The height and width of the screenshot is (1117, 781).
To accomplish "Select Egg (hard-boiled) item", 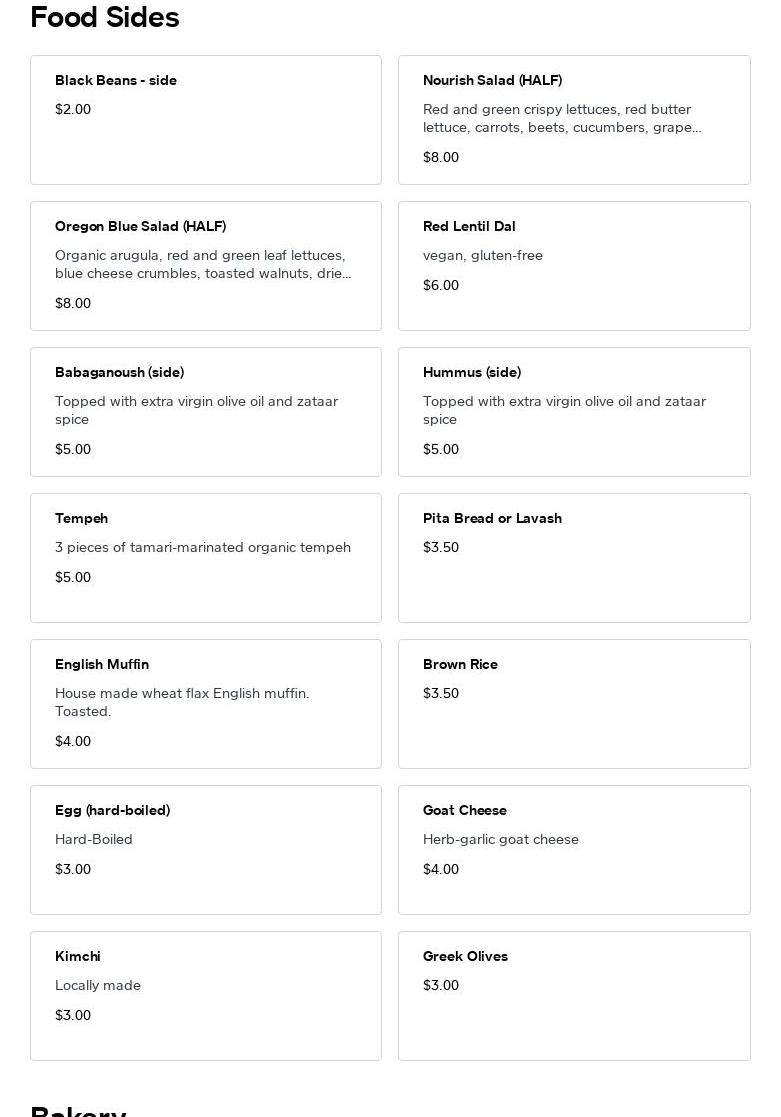I will coord(206,850).
